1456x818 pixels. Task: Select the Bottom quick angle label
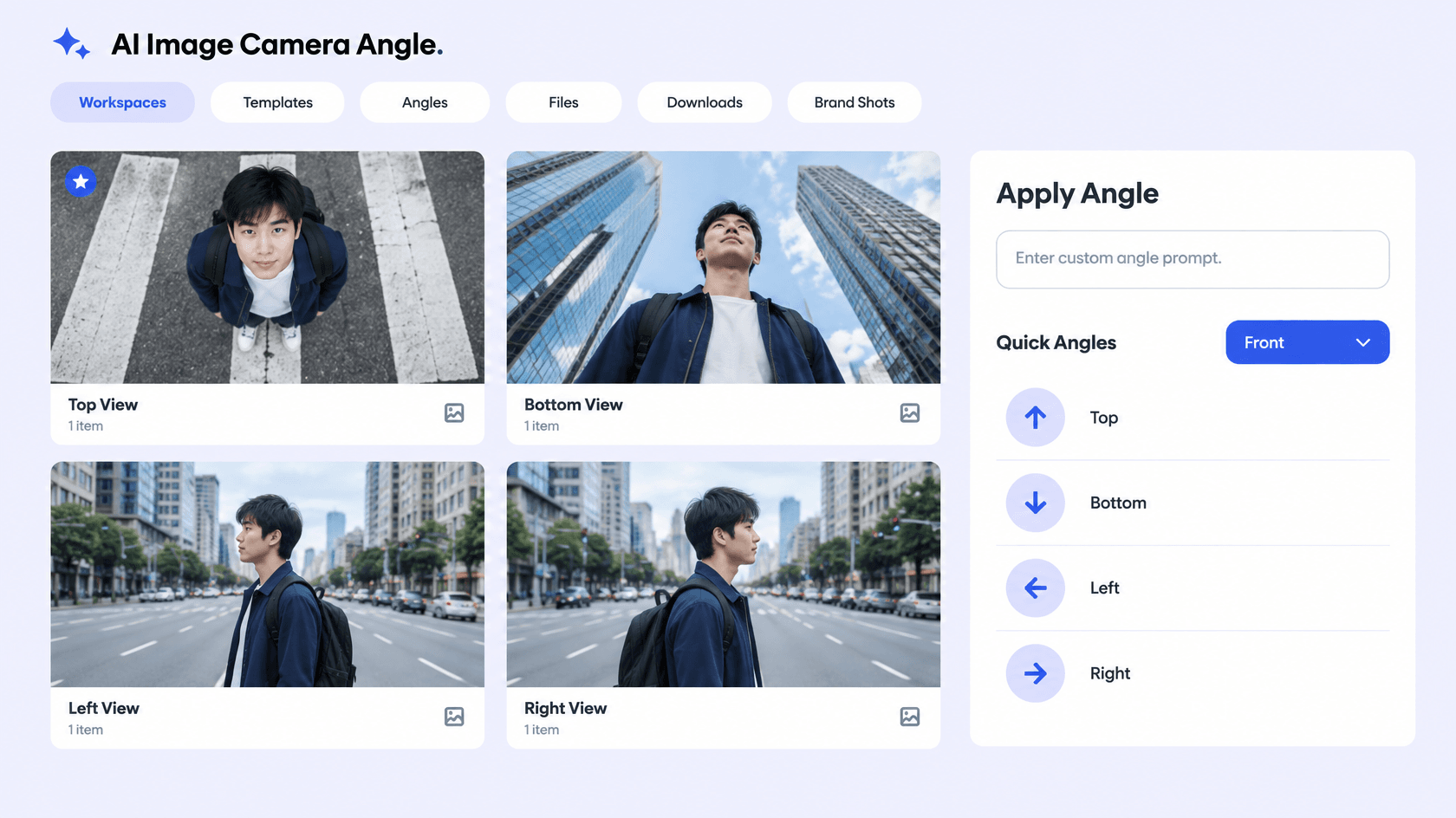click(x=1118, y=503)
